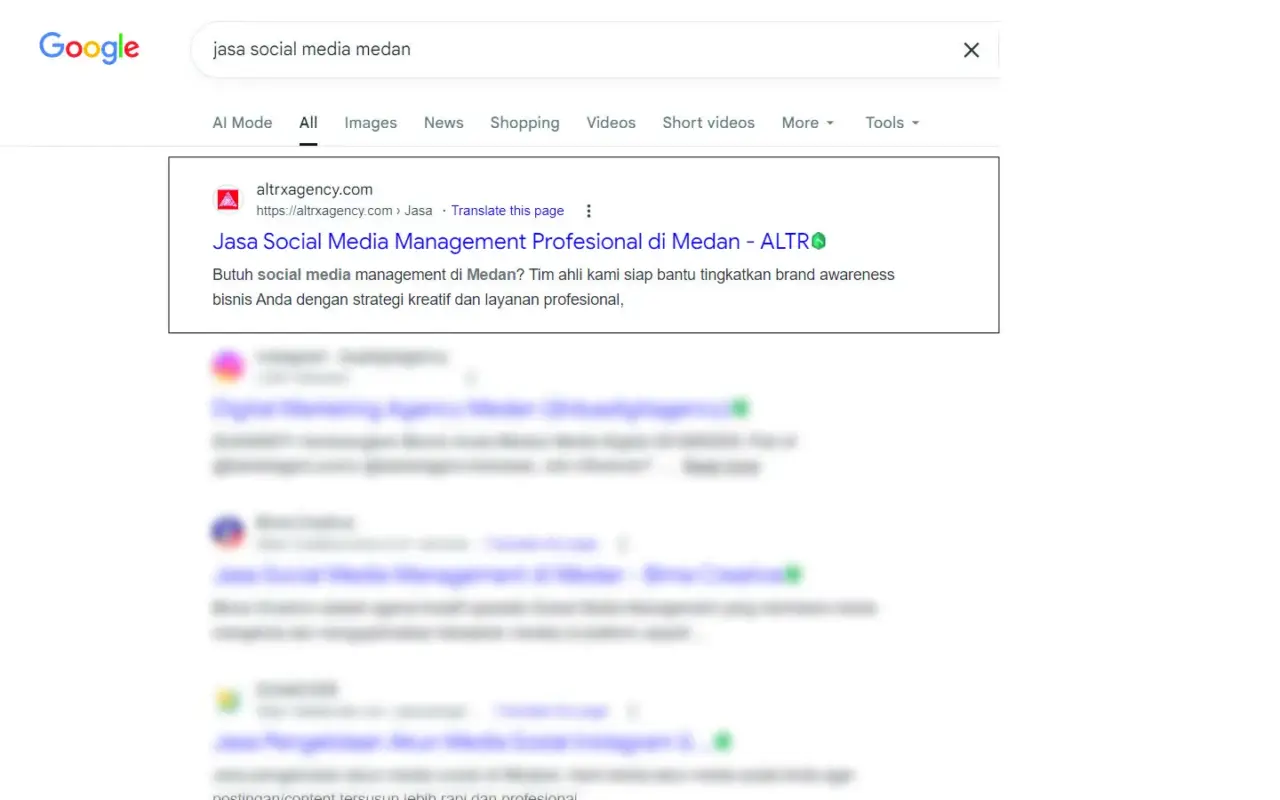Switch to the Shopping tab
Viewport: 1280px width, 800px height.
524,122
